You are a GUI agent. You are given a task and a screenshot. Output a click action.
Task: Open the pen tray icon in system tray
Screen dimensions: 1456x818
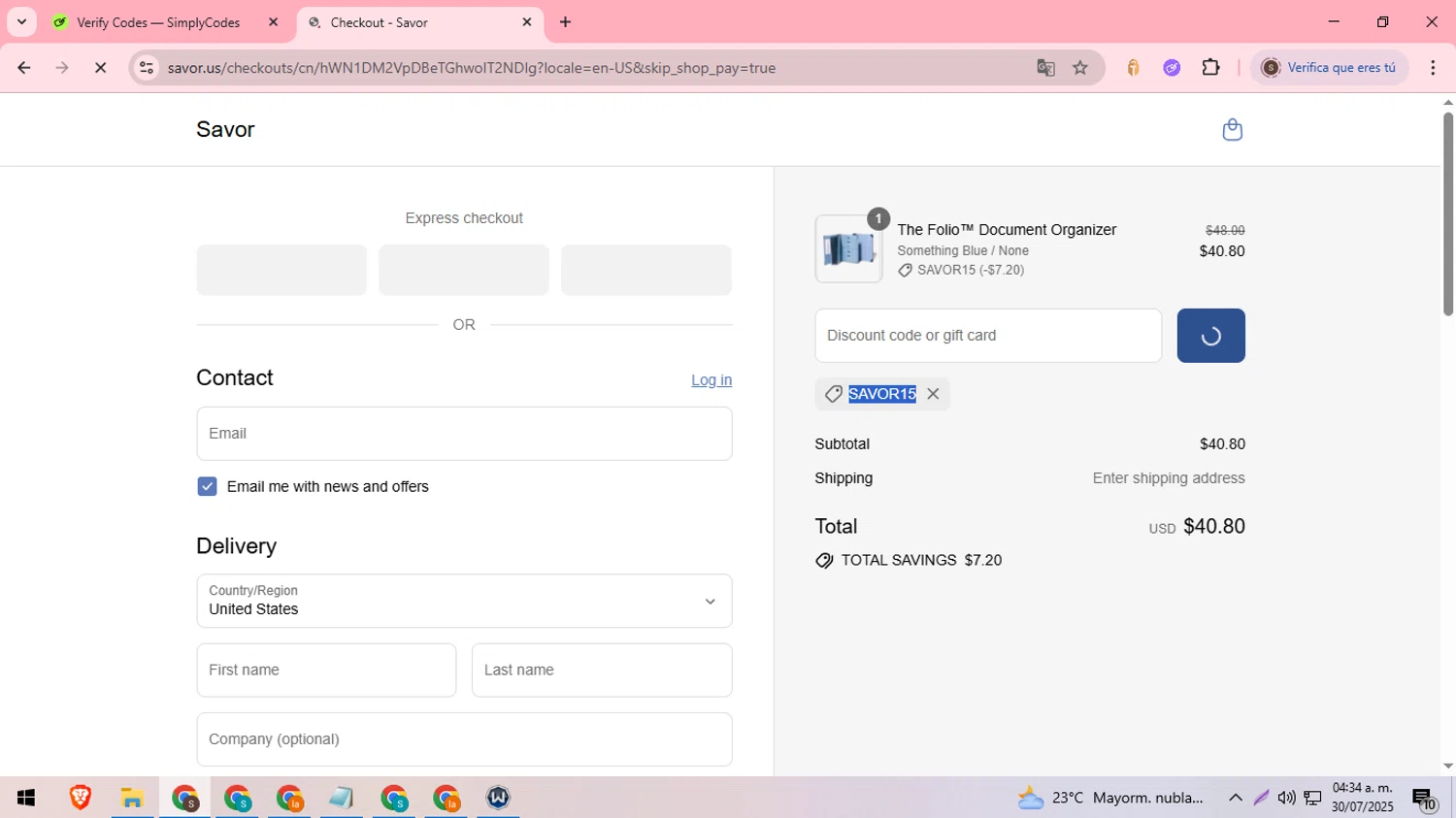coord(1261,798)
